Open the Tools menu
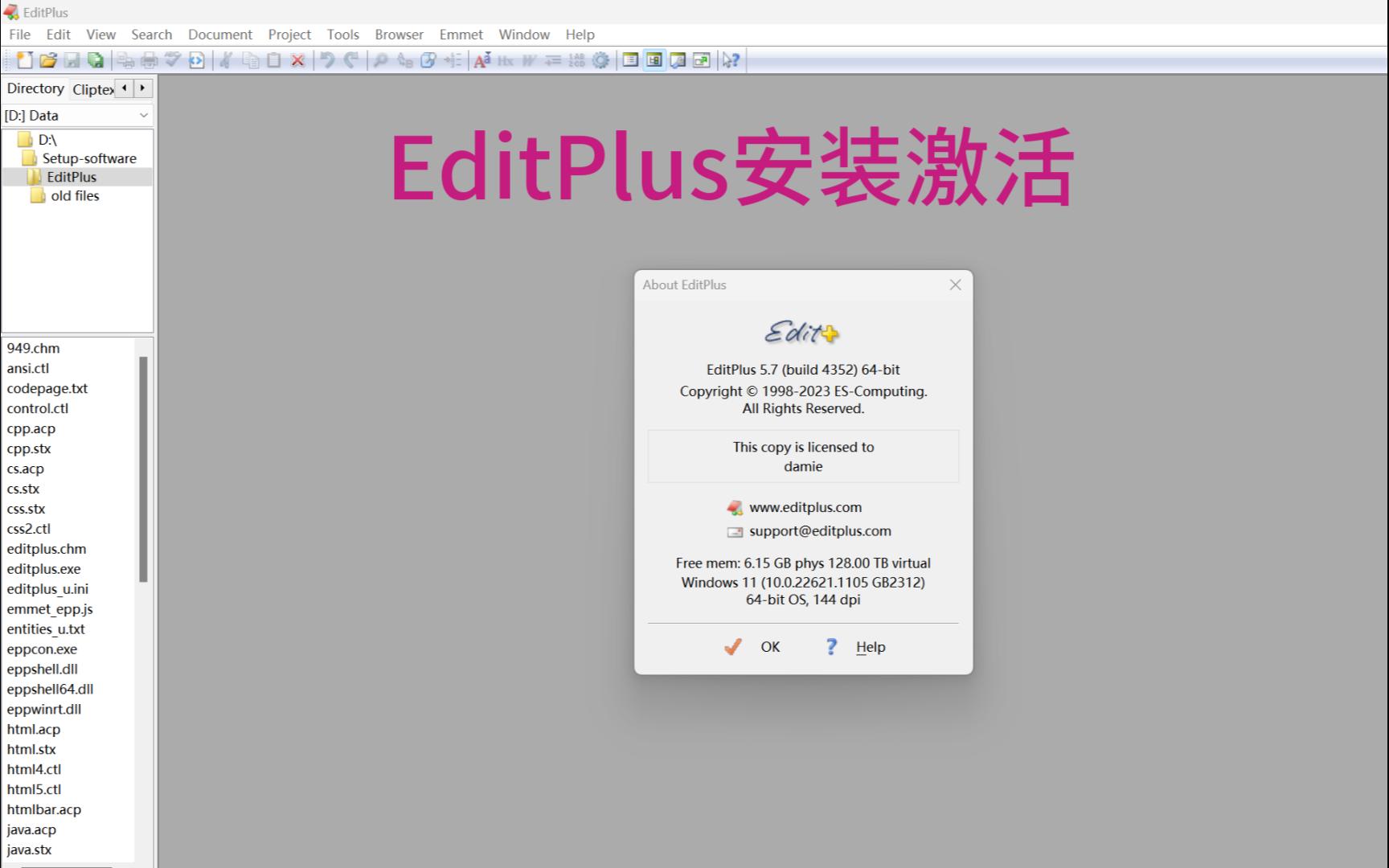1389x868 pixels. click(x=343, y=35)
